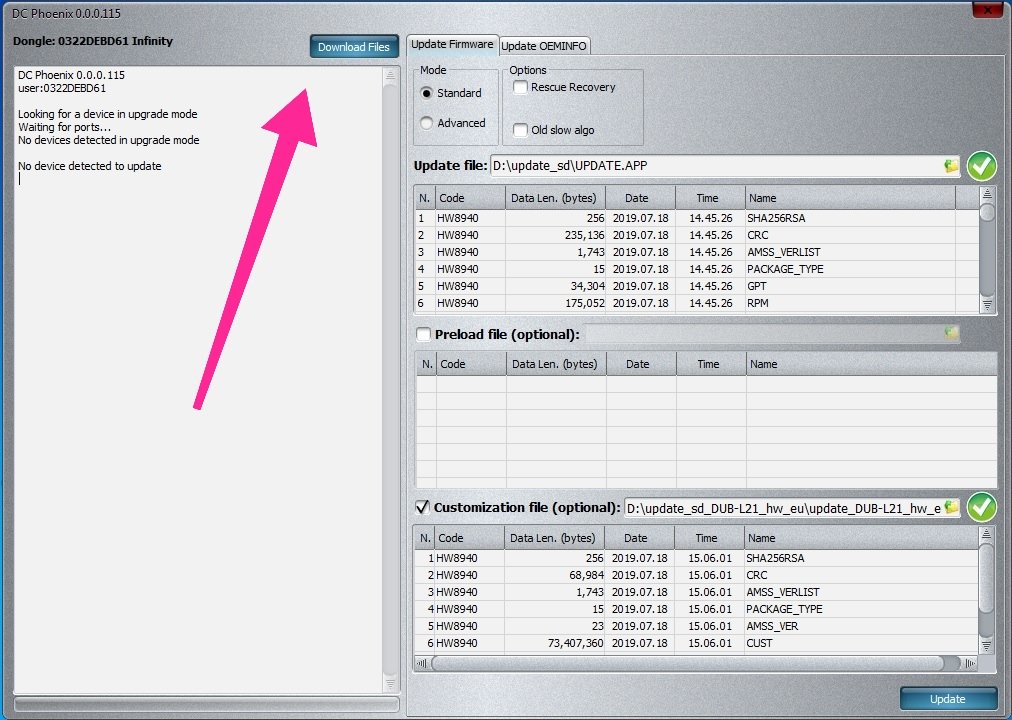Click the Name column header in Customization file table
Viewport: 1012px width, 720px height.
click(861, 538)
